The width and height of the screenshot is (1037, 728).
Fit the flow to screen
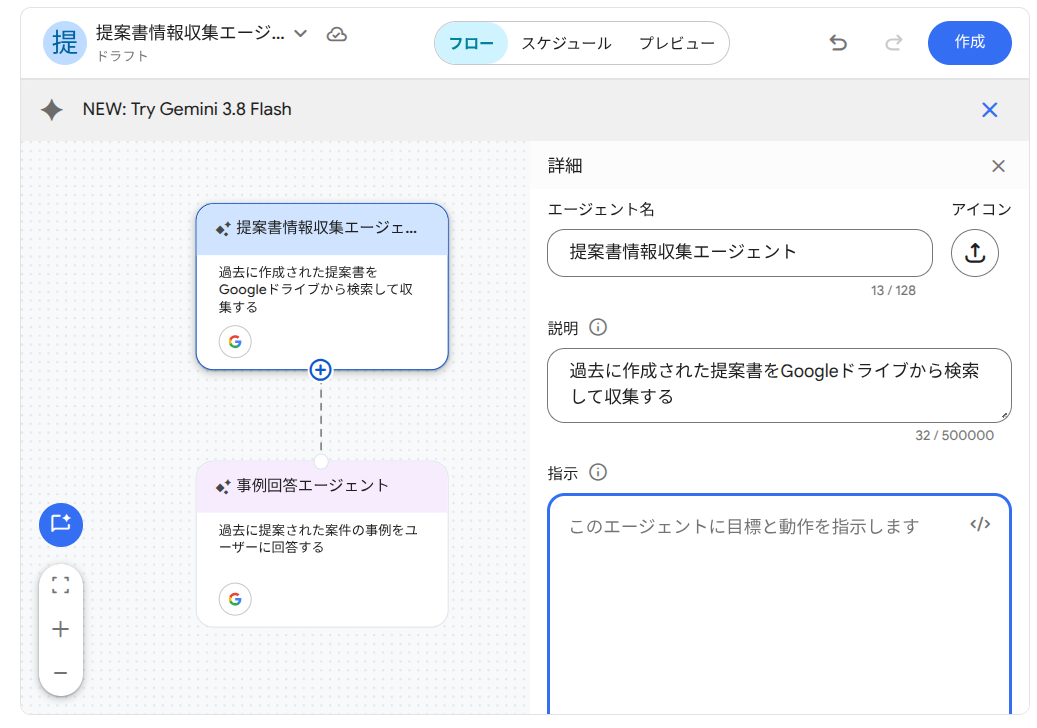pos(60,585)
